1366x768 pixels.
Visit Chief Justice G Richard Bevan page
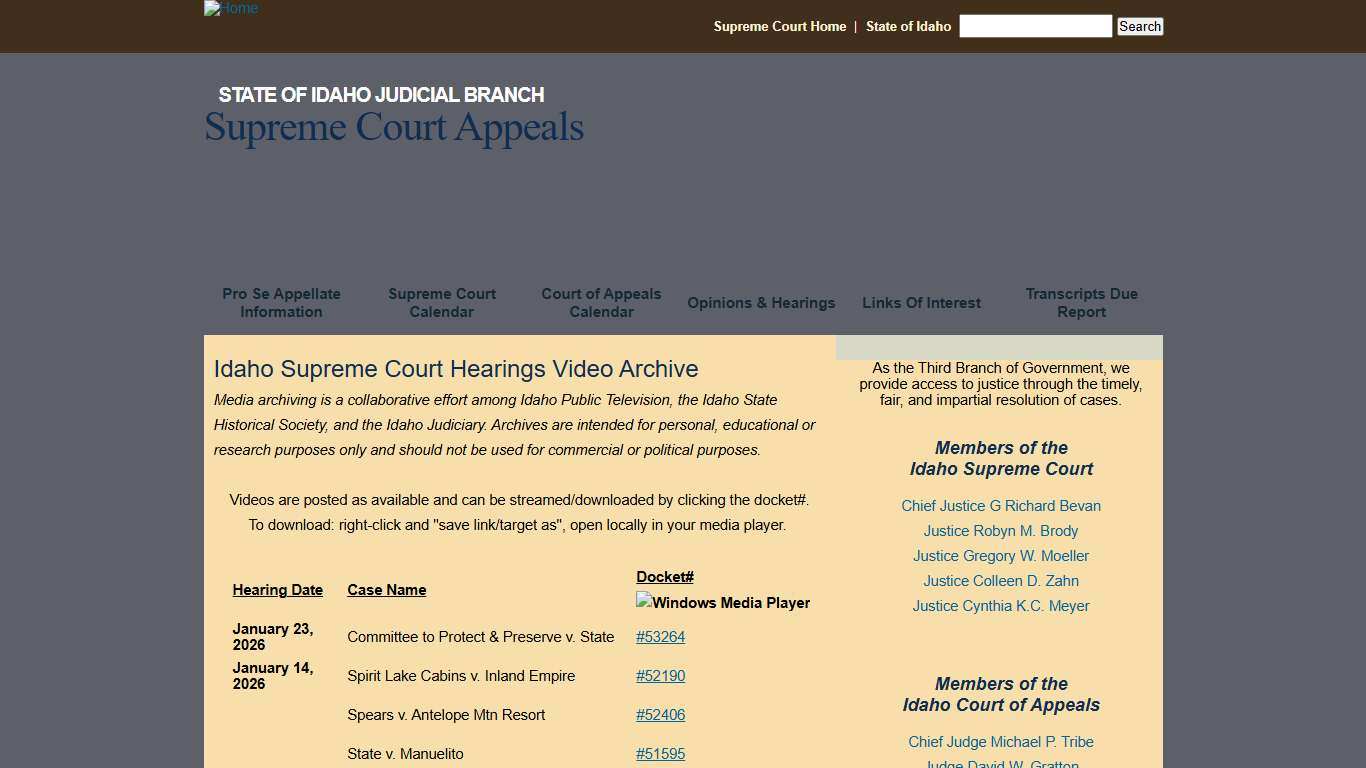[1001, 506]
